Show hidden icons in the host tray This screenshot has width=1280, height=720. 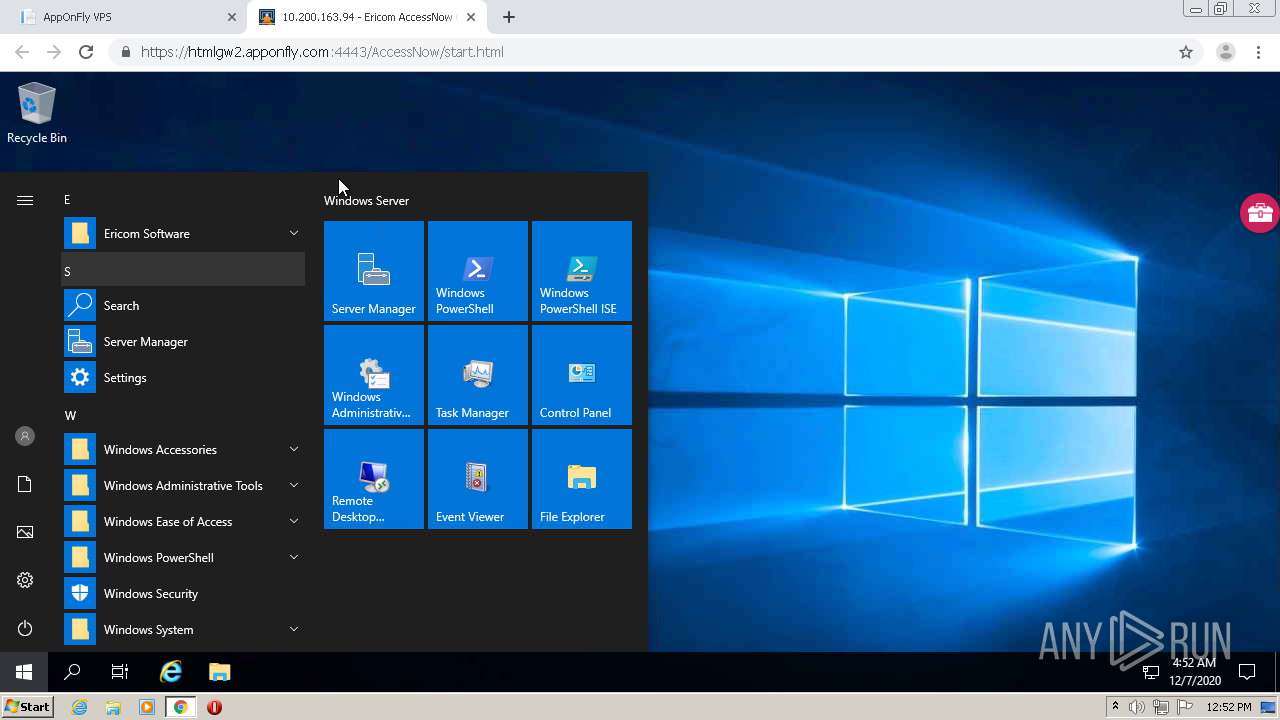[x=1115, y=707]
